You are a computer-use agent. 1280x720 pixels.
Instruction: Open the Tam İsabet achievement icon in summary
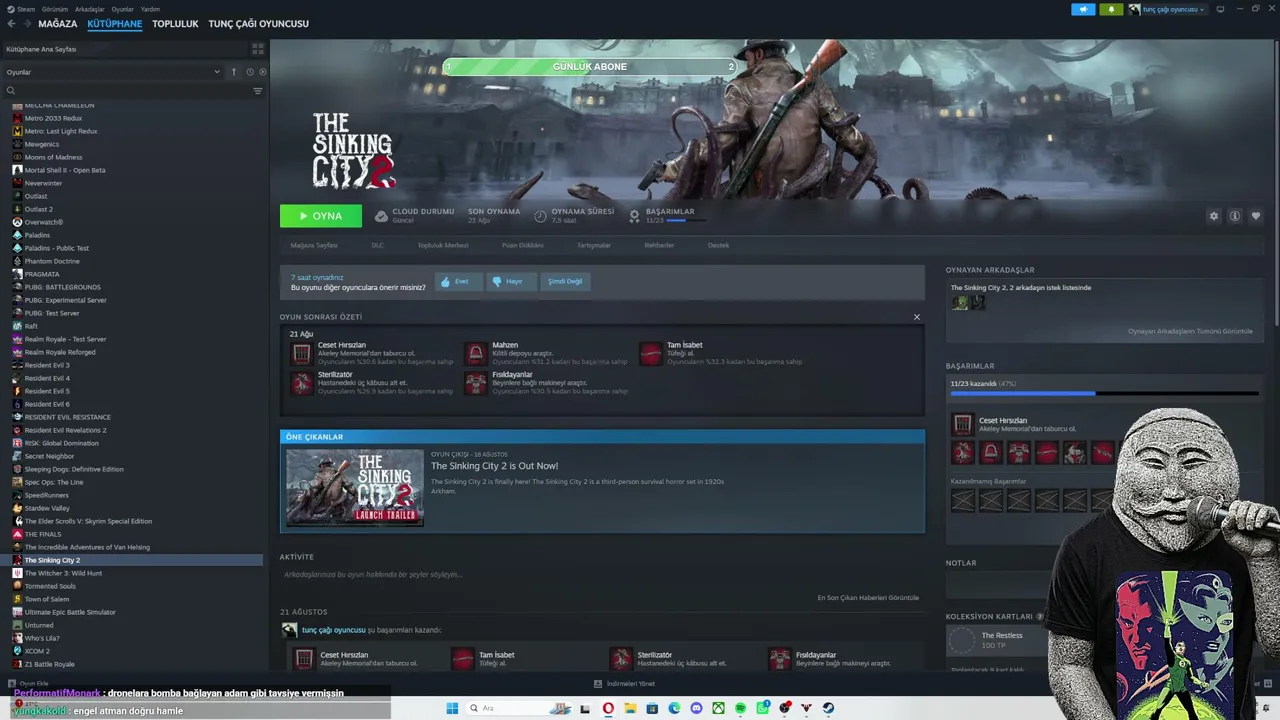pyautogui.click(x=651, y=354)
